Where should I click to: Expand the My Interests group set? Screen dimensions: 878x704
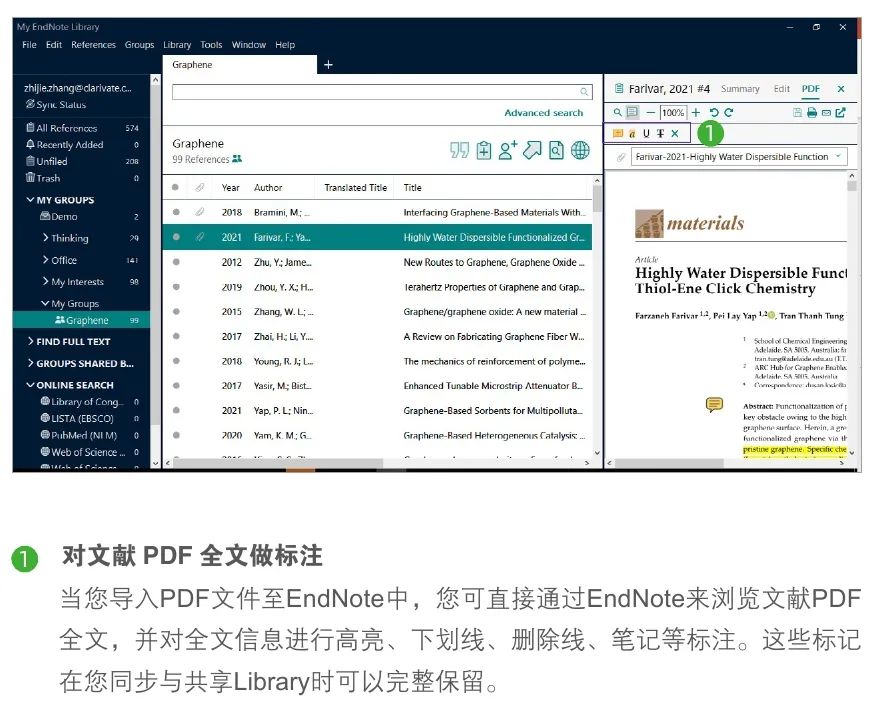pyautogui.click(x=45, y=281)
